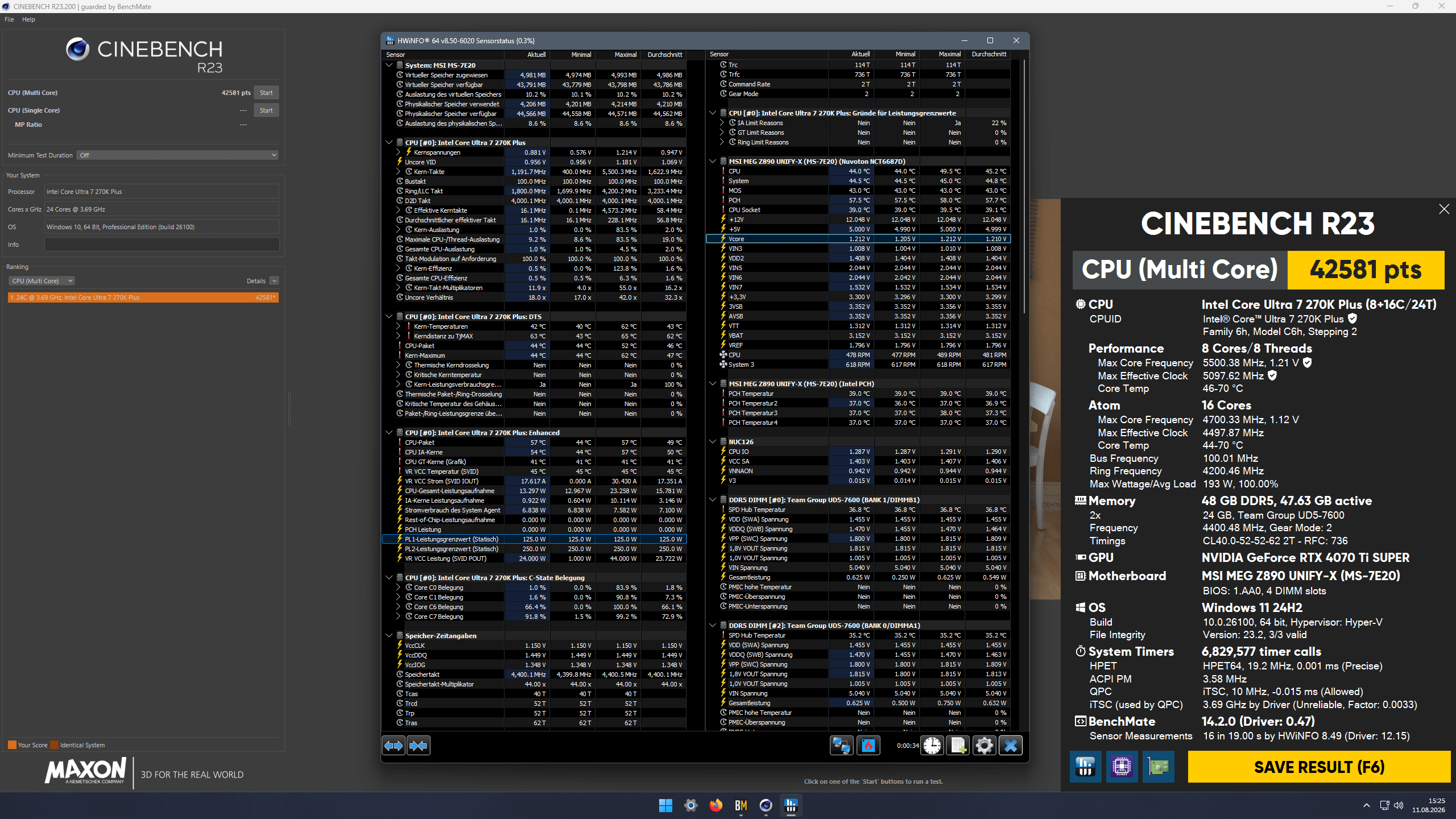The image size is (1456, 819).
Task: Select the orange ranking entry 24C @ 3.69 GHz
Action: pyautogui.click(x=143, y=297)
